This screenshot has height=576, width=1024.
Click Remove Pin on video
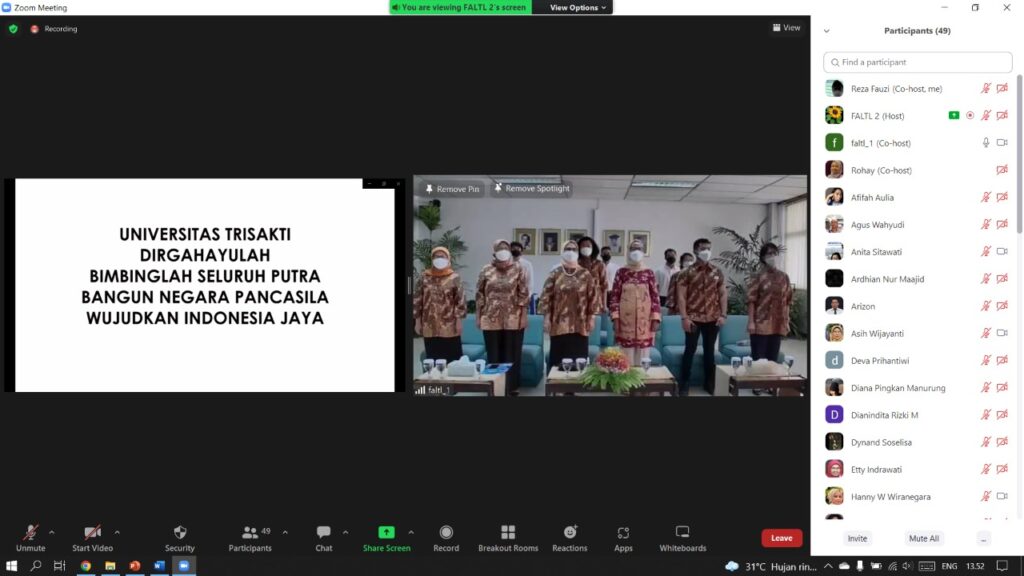click(452, 189)
